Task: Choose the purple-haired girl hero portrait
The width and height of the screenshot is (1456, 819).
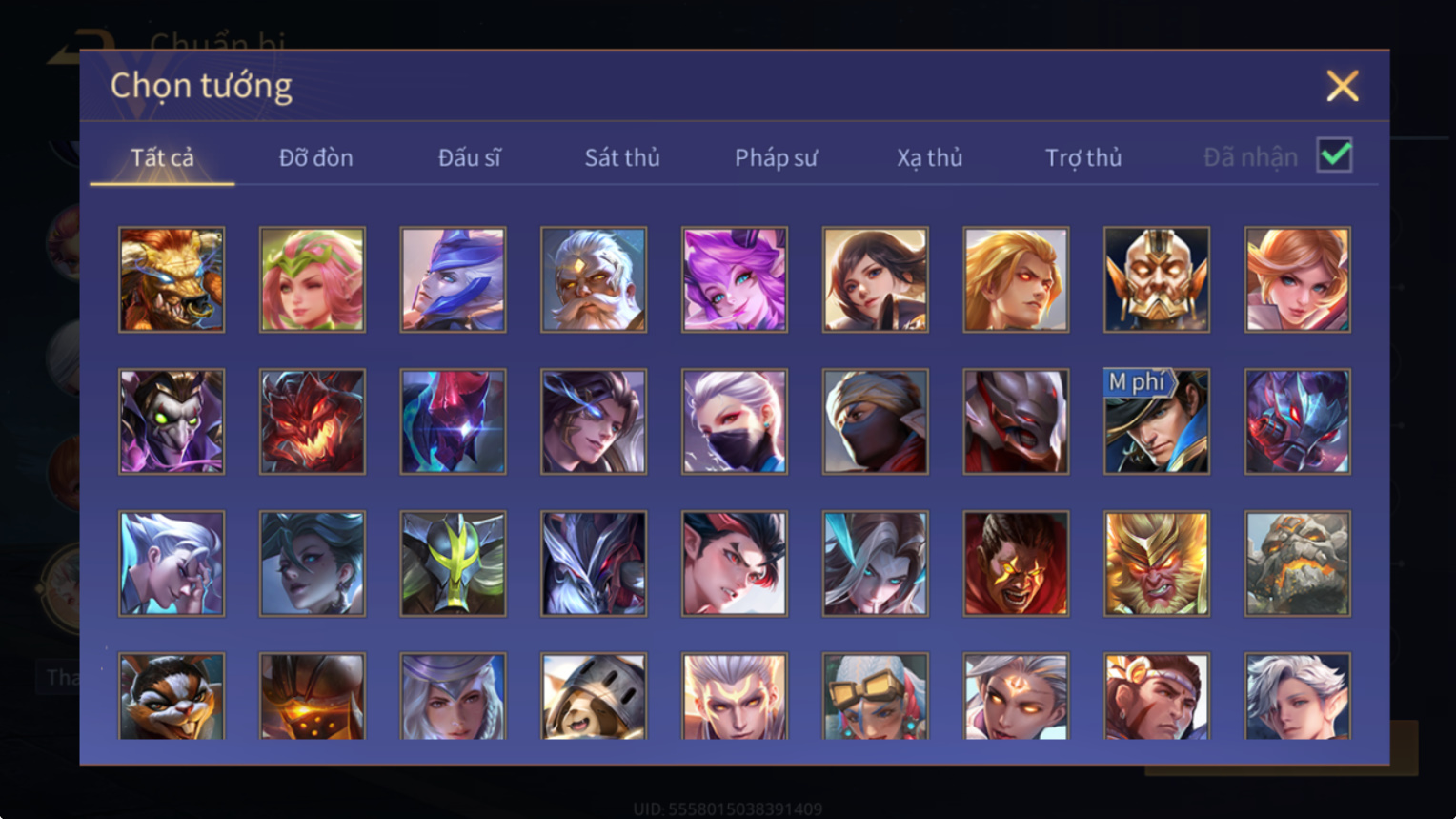Action: point(735,279)
